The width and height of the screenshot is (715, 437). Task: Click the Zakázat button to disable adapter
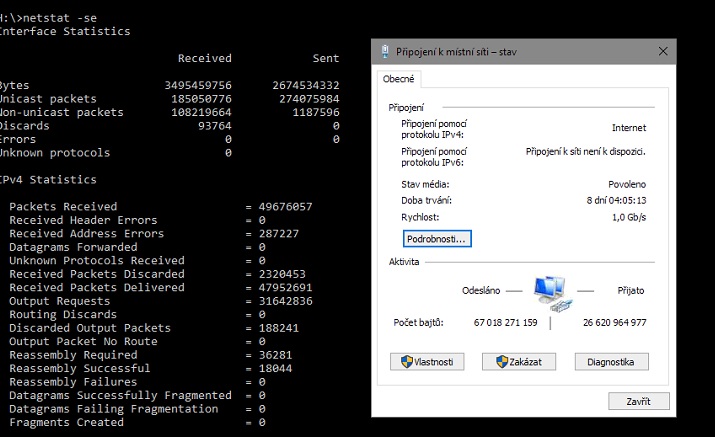519,362
